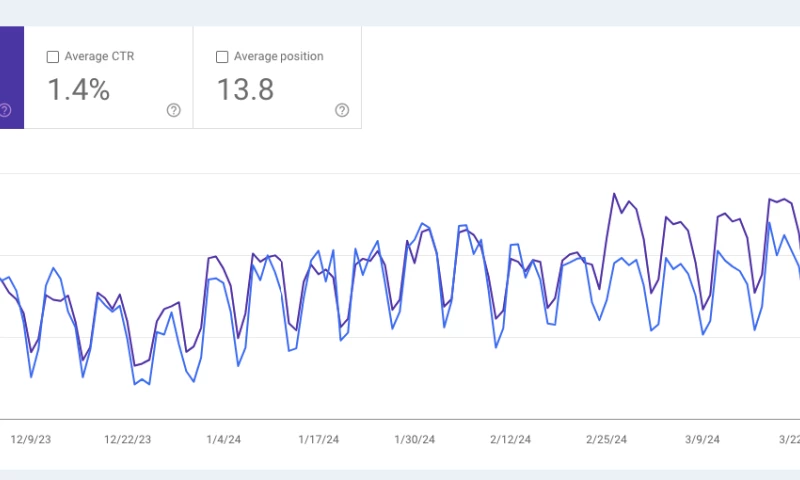Click help icon in Average position card
This screenshot has width=800, height=480.
coord(342,110)
